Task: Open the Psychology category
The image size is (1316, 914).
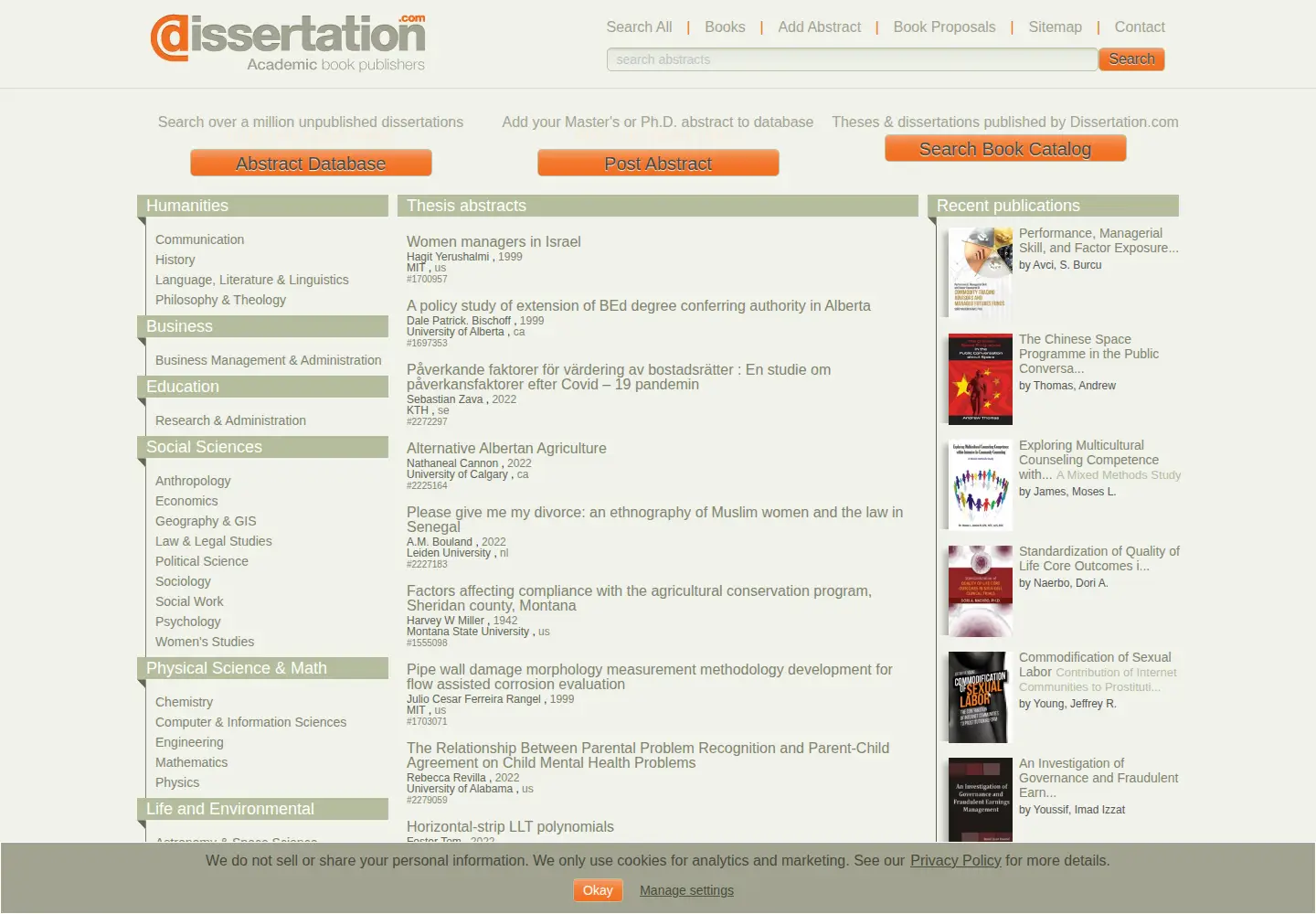Action: (x=187, y=622)
